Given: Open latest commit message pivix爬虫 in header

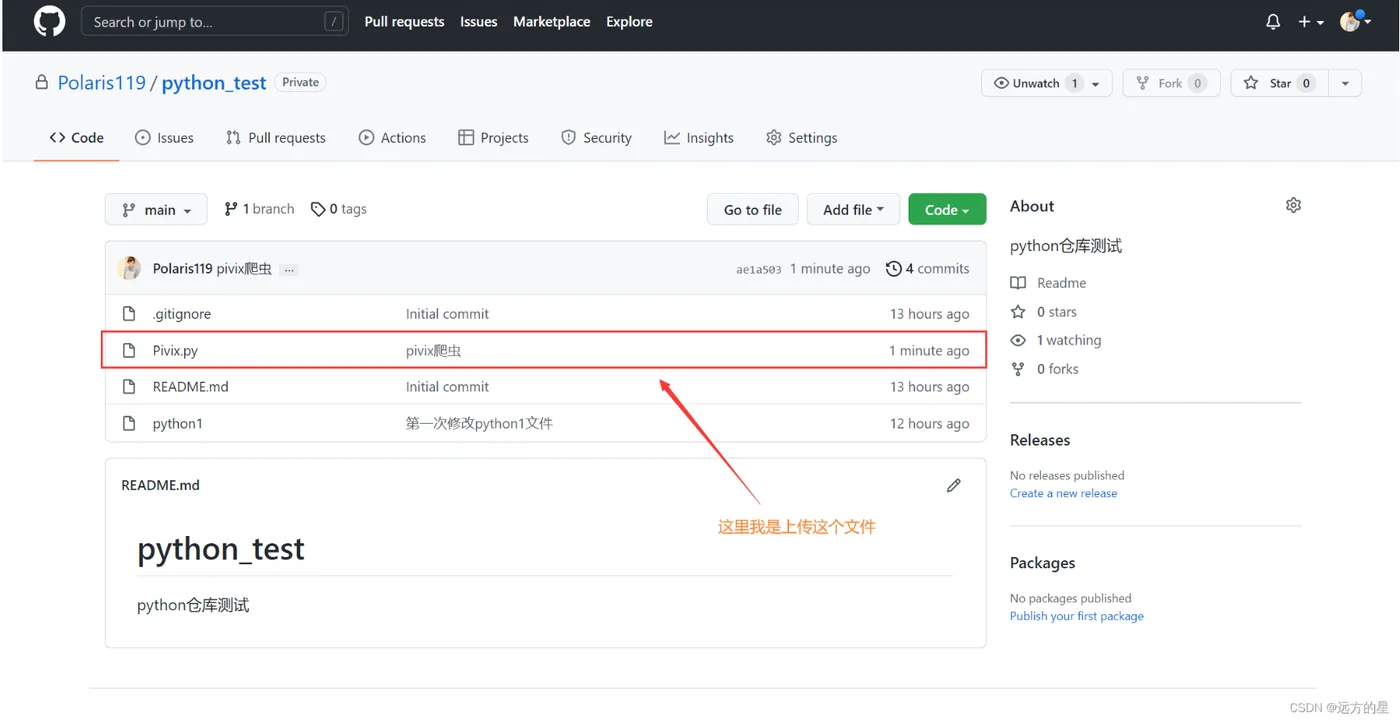Looking at the screenshot, I should tap(244, 268).
